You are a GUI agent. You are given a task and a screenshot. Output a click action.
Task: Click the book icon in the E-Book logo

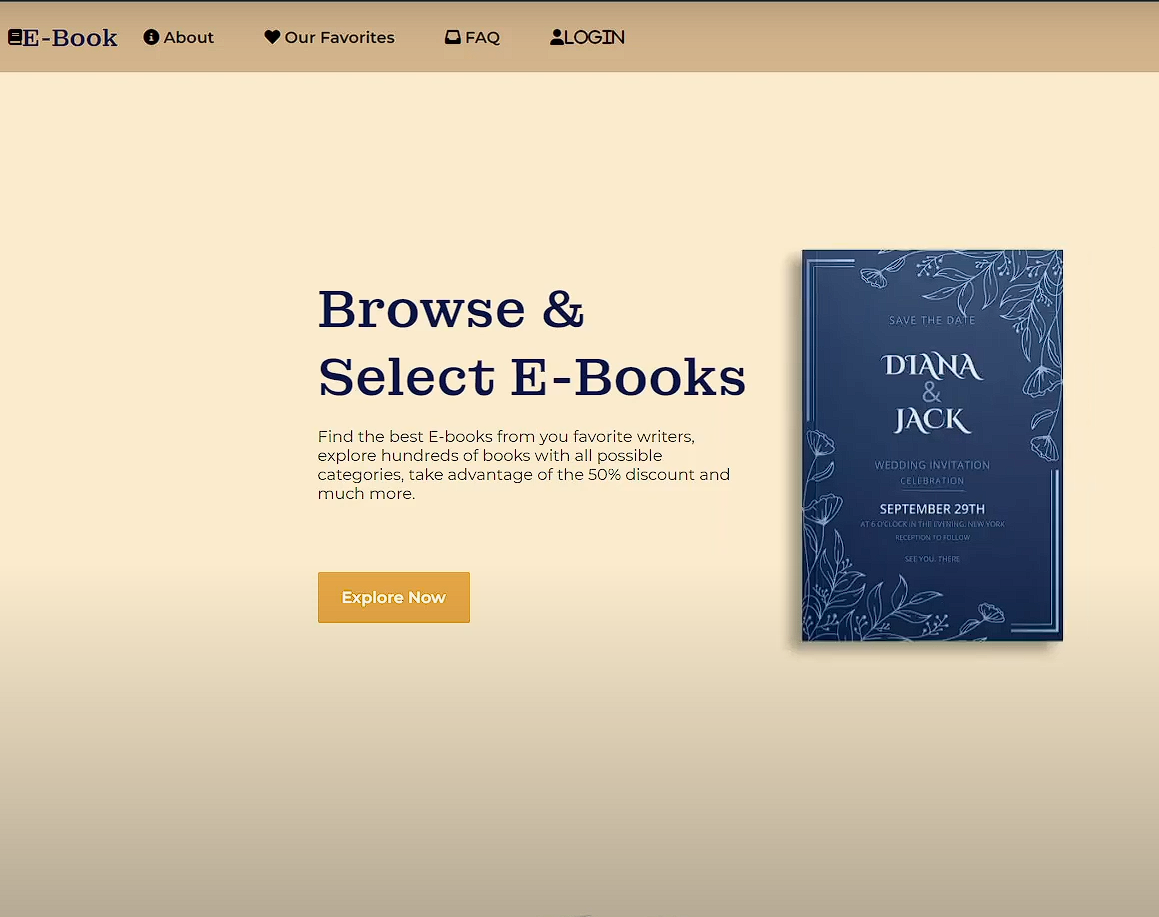pyautogui.click(x=15, y=37)
